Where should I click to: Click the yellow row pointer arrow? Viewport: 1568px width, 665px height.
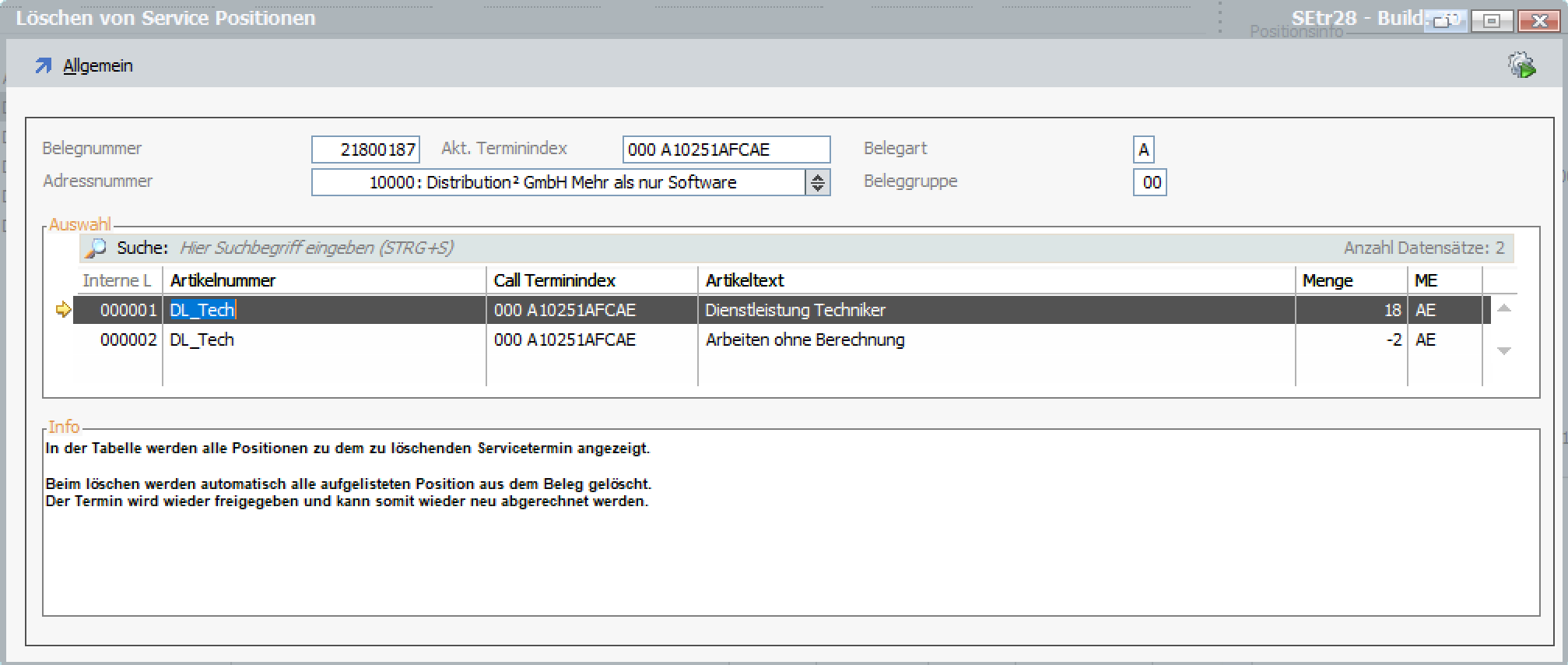click(63, 310)
